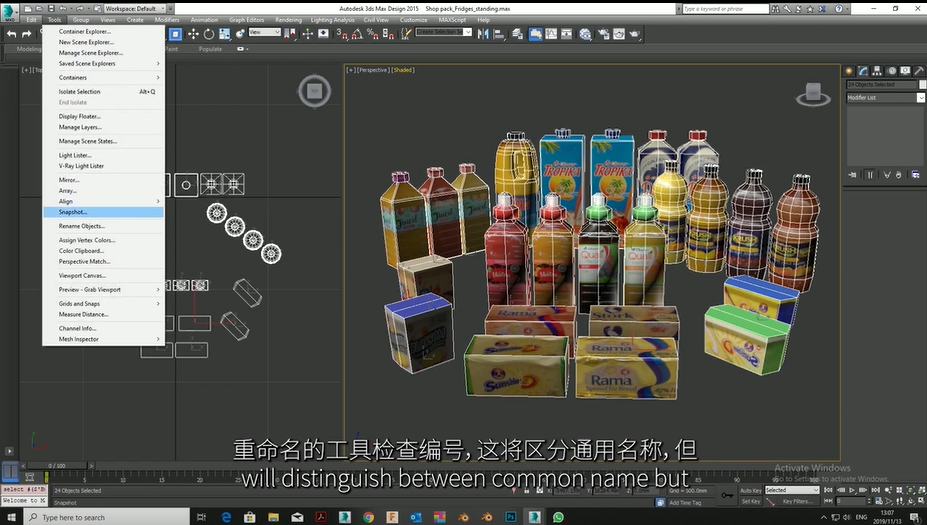Open Photoshop from the Windows taskbar
The width and height of the screenshot is (927, 525).
(510, 517)
